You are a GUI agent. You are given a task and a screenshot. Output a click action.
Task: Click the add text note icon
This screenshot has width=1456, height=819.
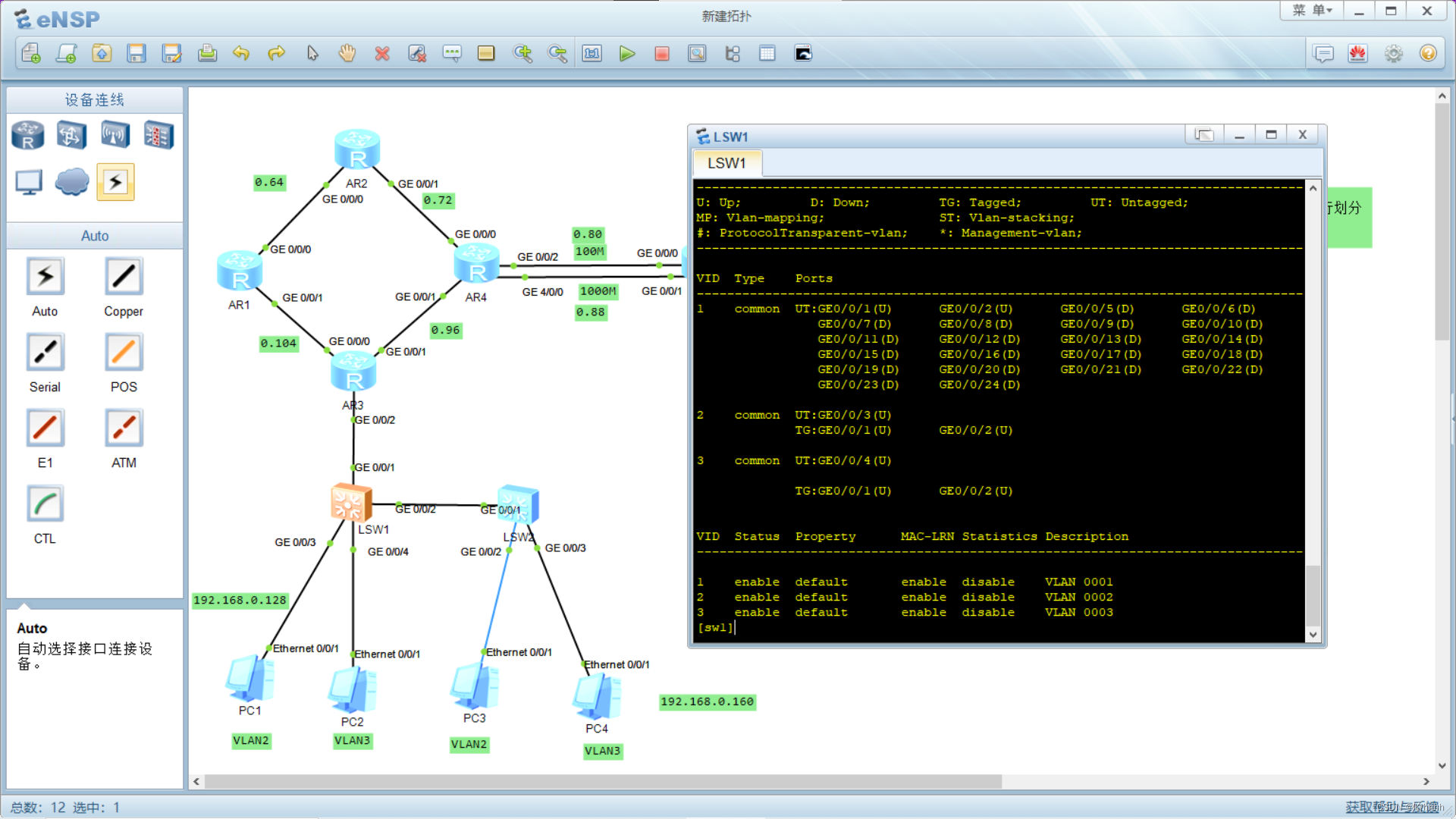(x=452, y=54)
